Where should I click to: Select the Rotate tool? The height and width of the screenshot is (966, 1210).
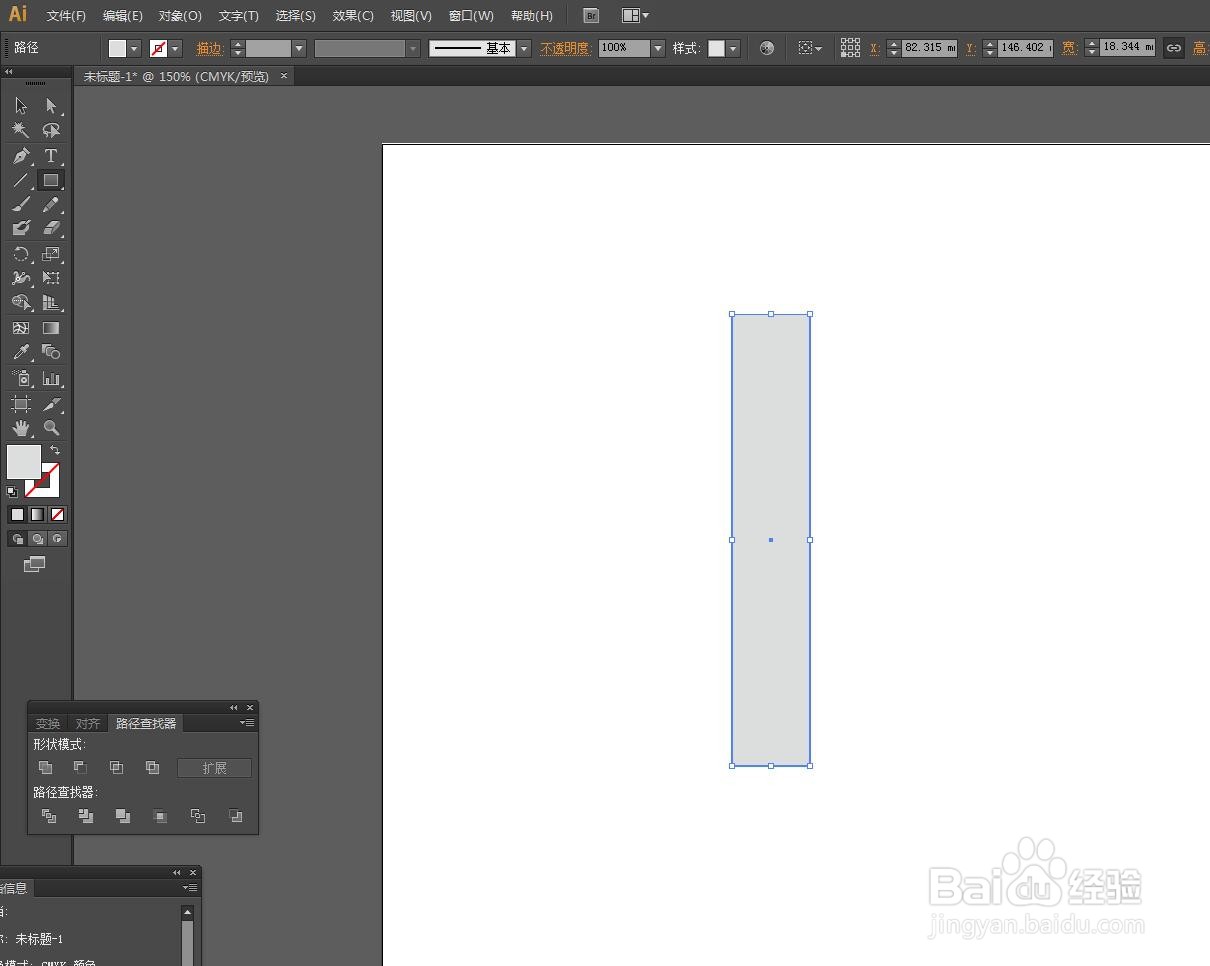click(21, 254)
